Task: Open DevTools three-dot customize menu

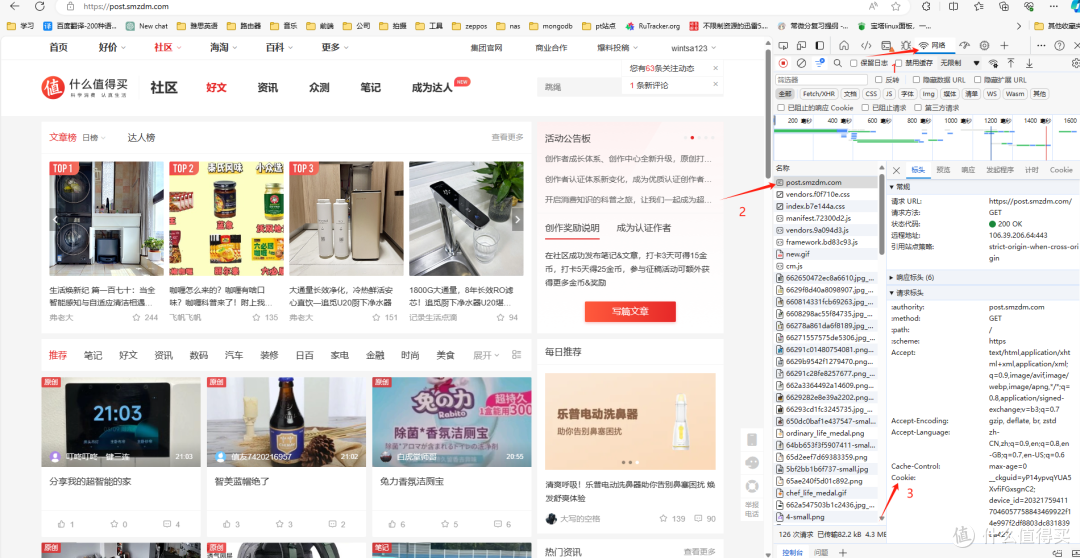Action: pyautogui.click(x=1041, y=45)
